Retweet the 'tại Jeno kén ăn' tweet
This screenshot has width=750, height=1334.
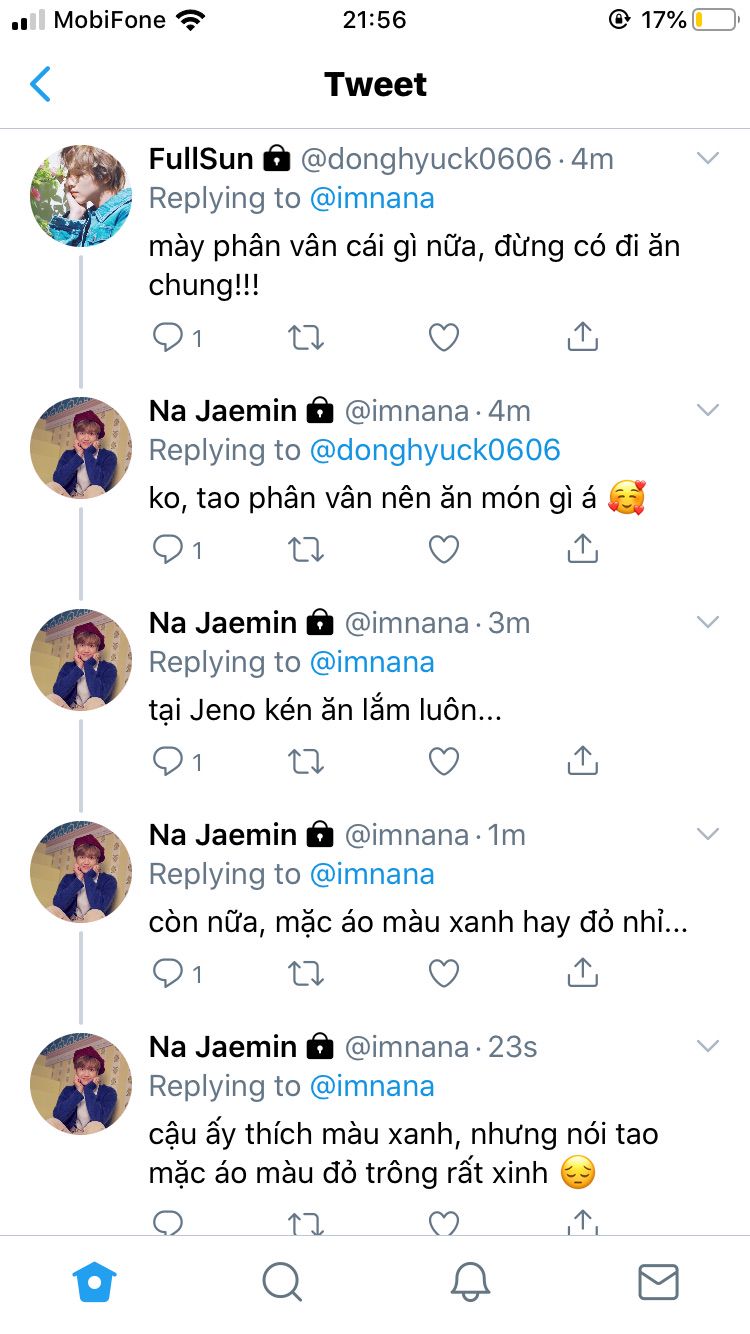(x=306, y=762)
